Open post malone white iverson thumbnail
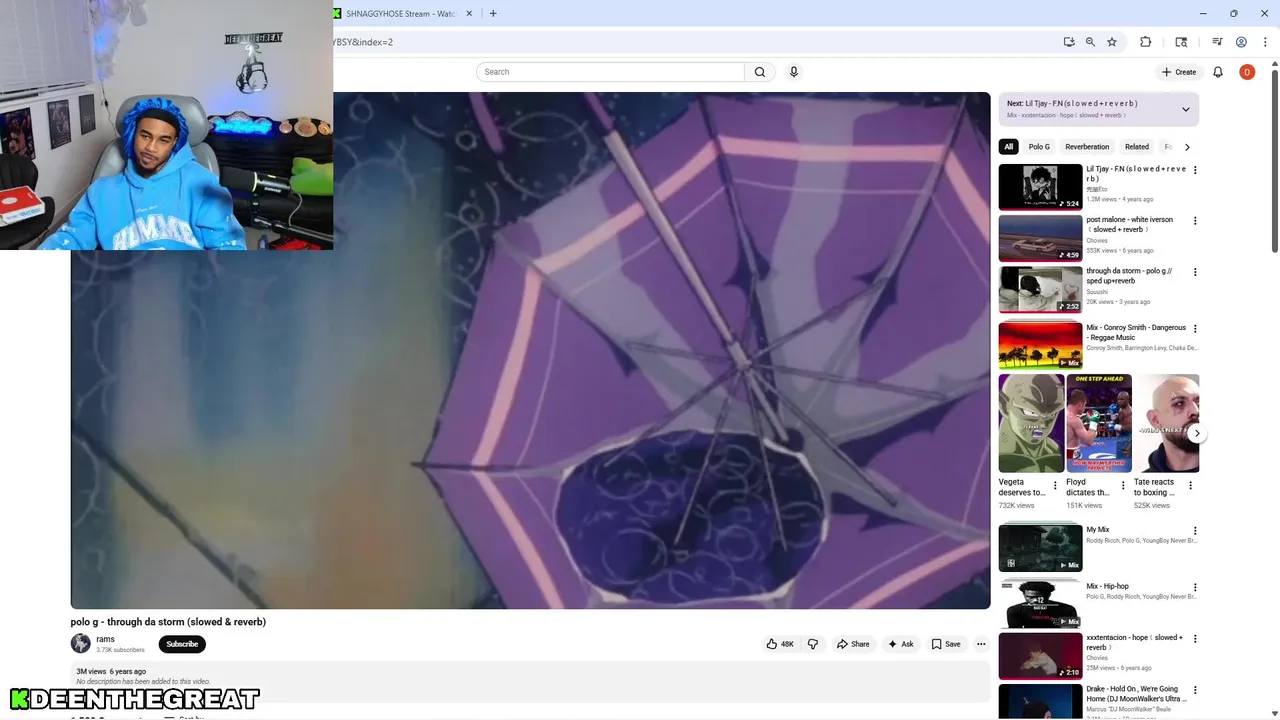This screenshot has width=1280, height=720. click(1040, 238)
